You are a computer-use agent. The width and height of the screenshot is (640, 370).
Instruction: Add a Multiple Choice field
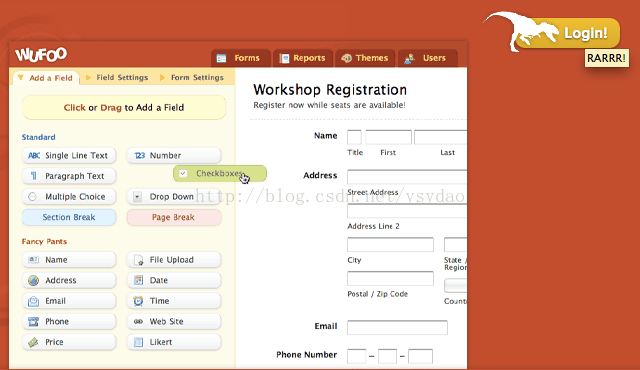point(69,197)
